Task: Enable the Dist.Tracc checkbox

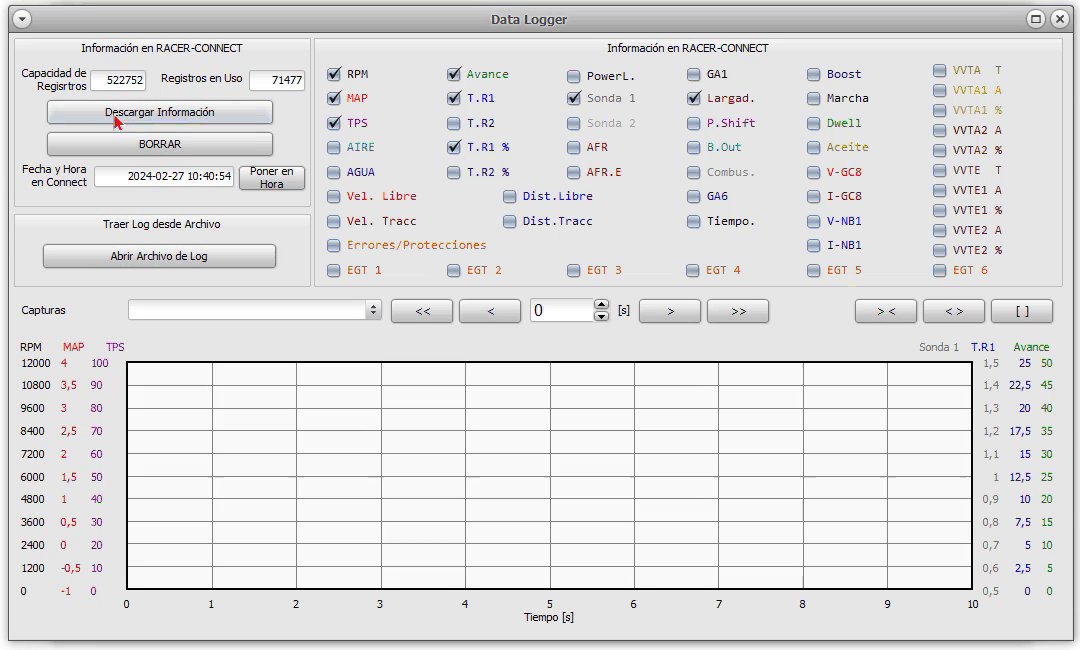Action: coord(510,221)
